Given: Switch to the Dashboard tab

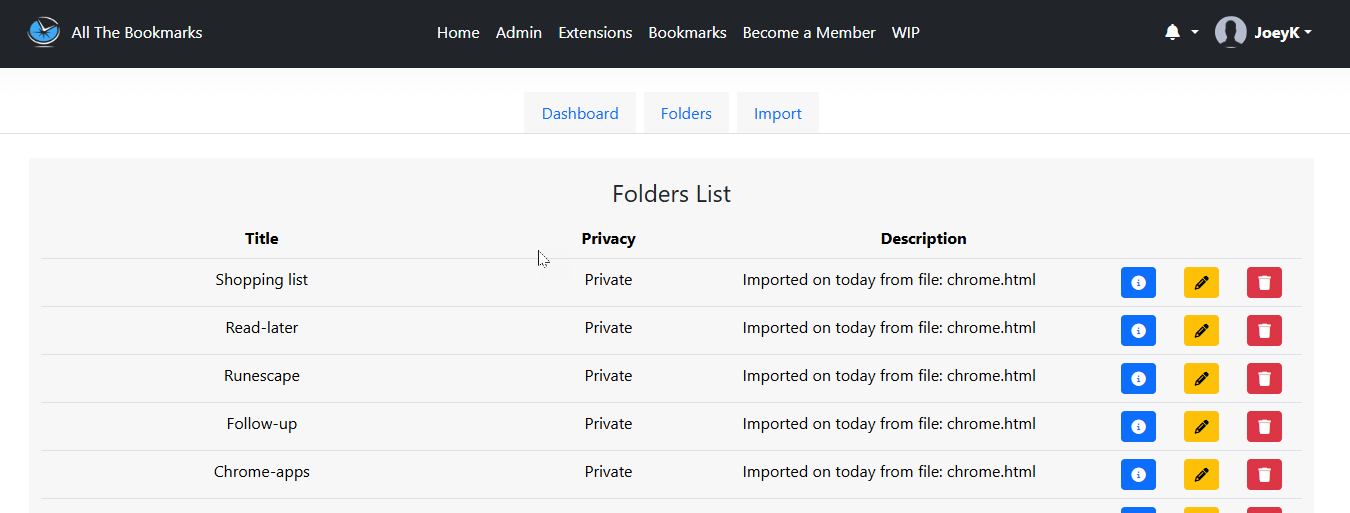Looking at the screenshot, I should click(580, 113).
